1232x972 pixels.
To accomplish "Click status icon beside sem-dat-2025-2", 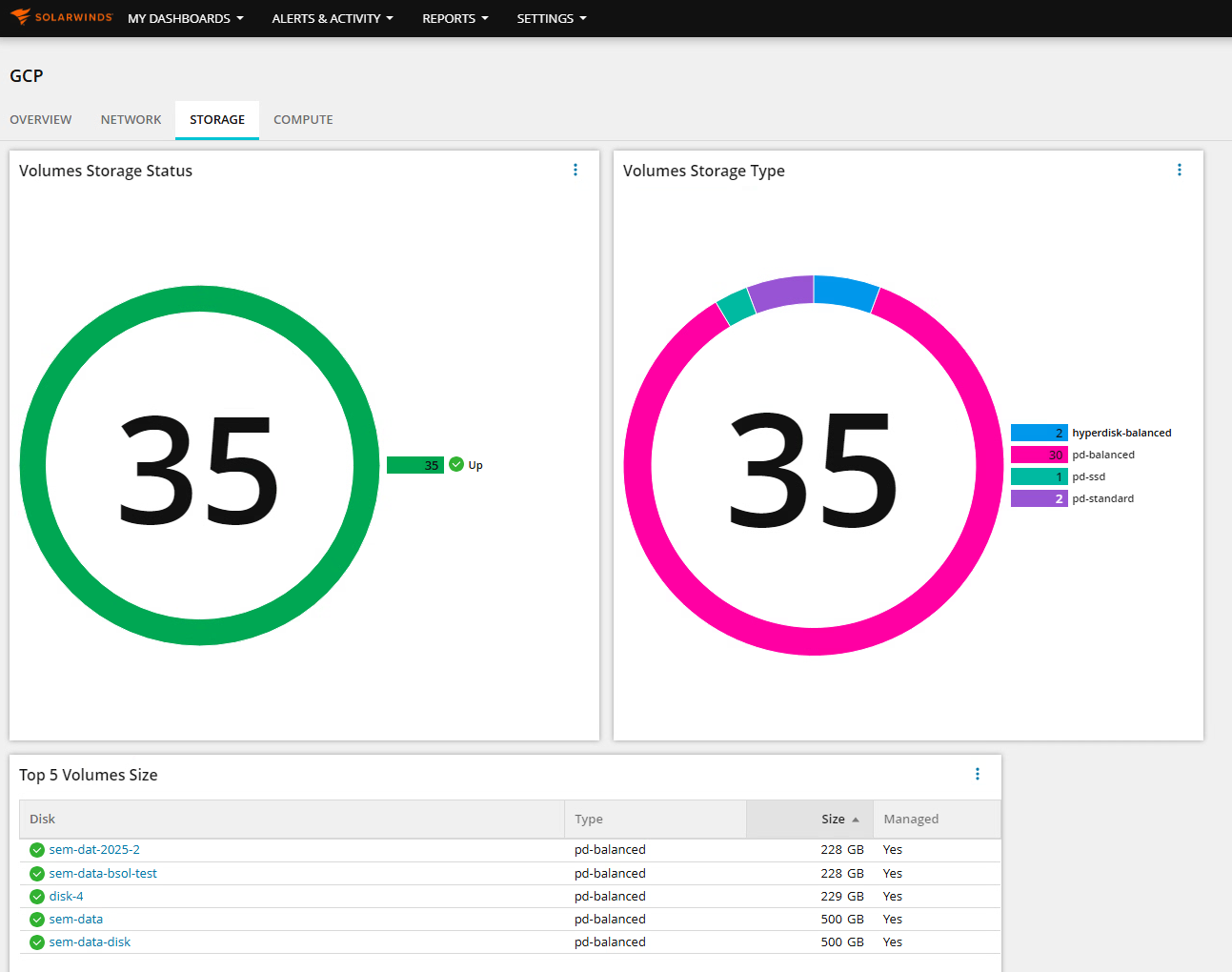I will (37, 850).
